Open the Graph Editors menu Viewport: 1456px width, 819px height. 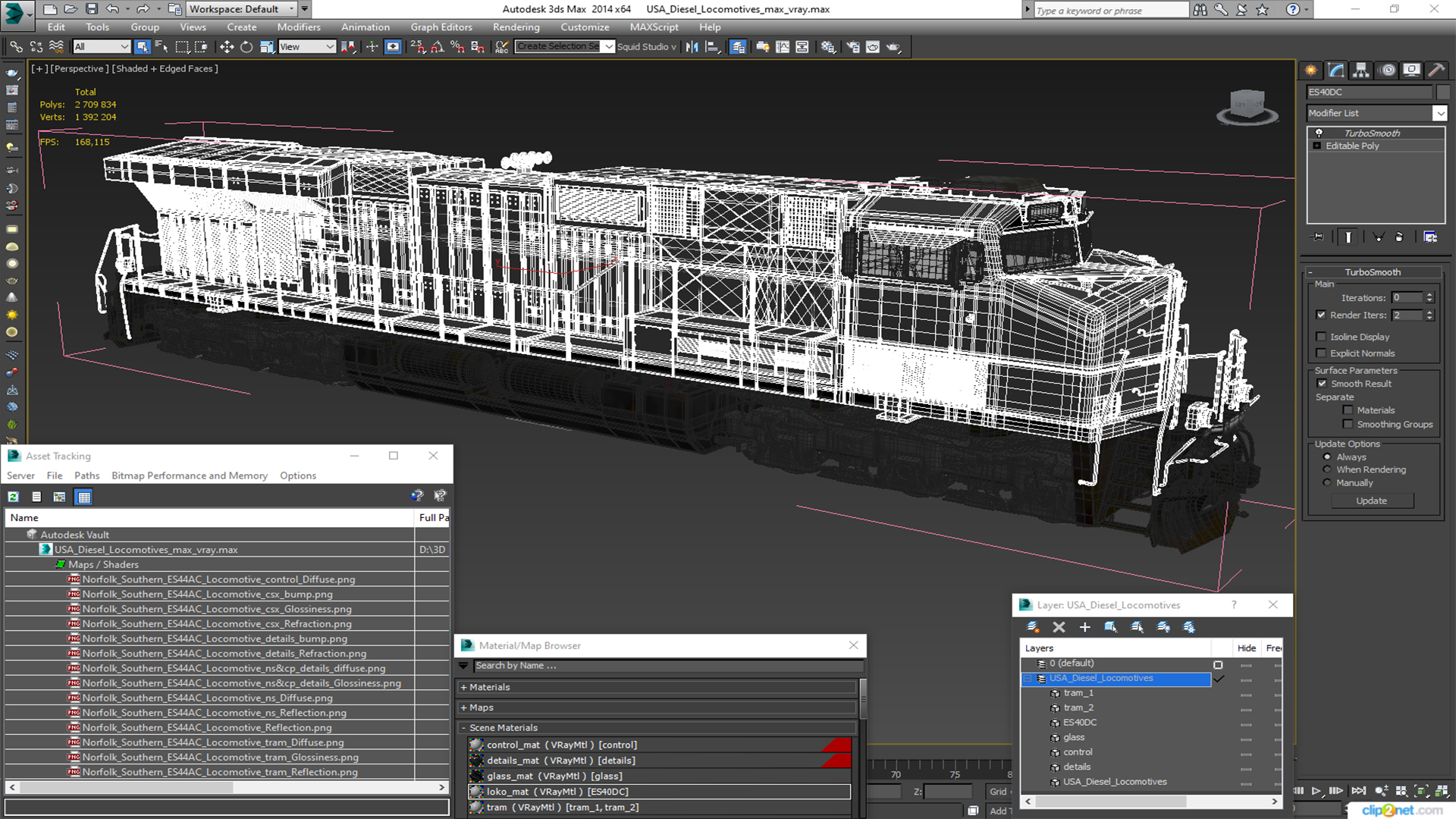click(441, 27)
